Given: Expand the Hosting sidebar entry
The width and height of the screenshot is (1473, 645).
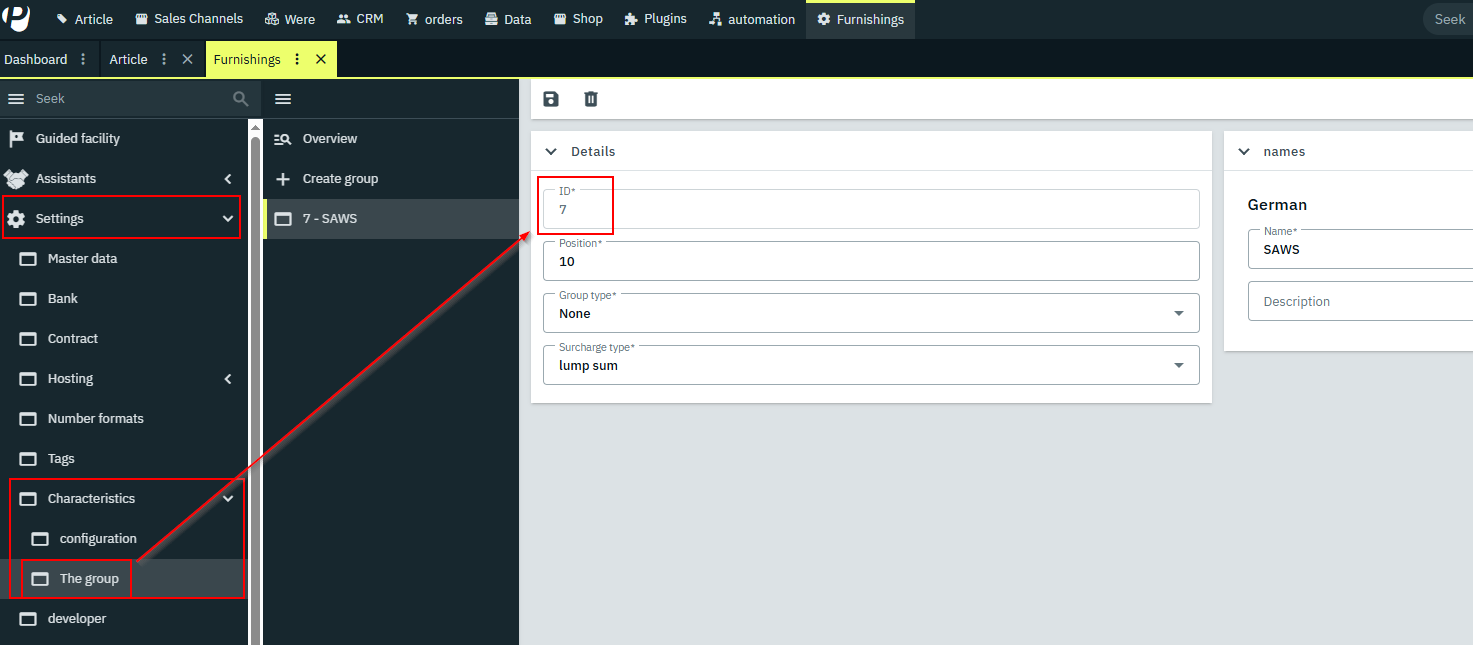Looking at the screenshot, I should (x=227, y=378).
